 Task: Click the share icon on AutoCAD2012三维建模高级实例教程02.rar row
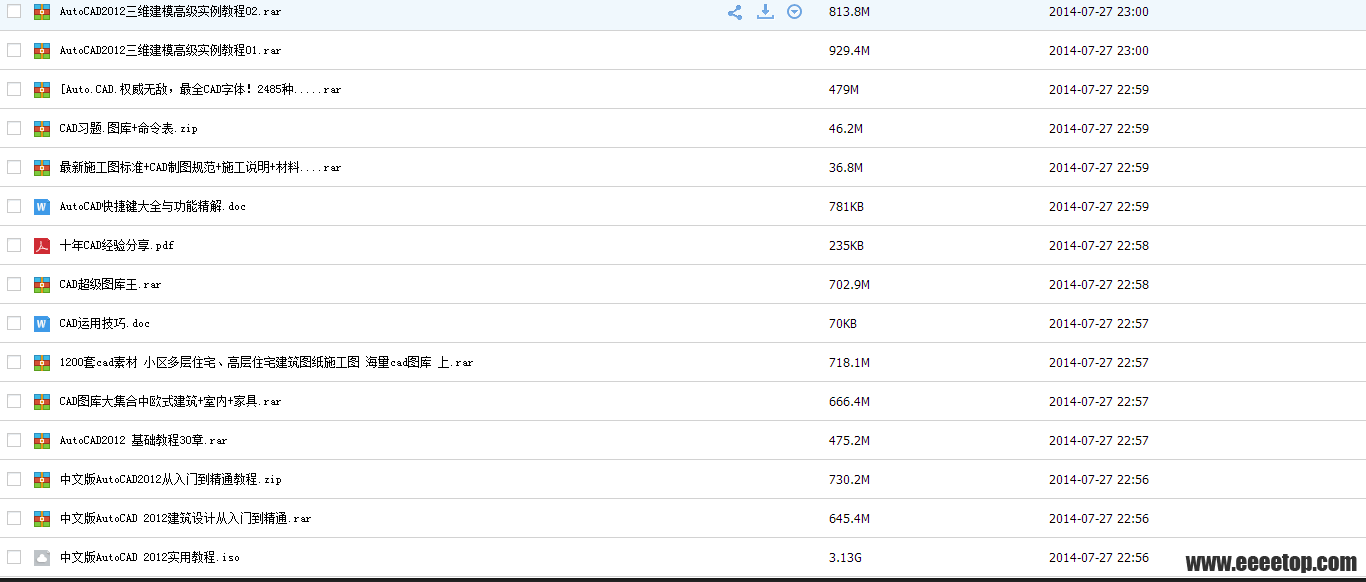[x=735, y=12]
